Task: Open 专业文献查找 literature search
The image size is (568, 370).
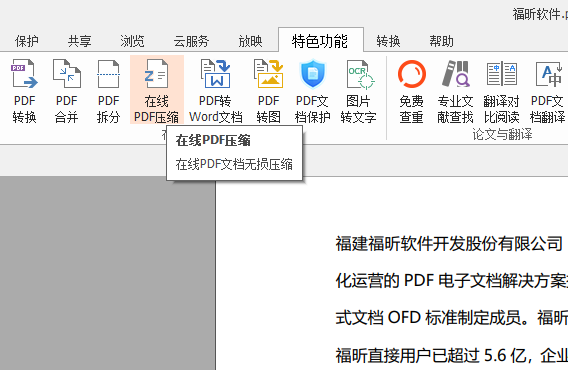Action: tap(455, 91)
